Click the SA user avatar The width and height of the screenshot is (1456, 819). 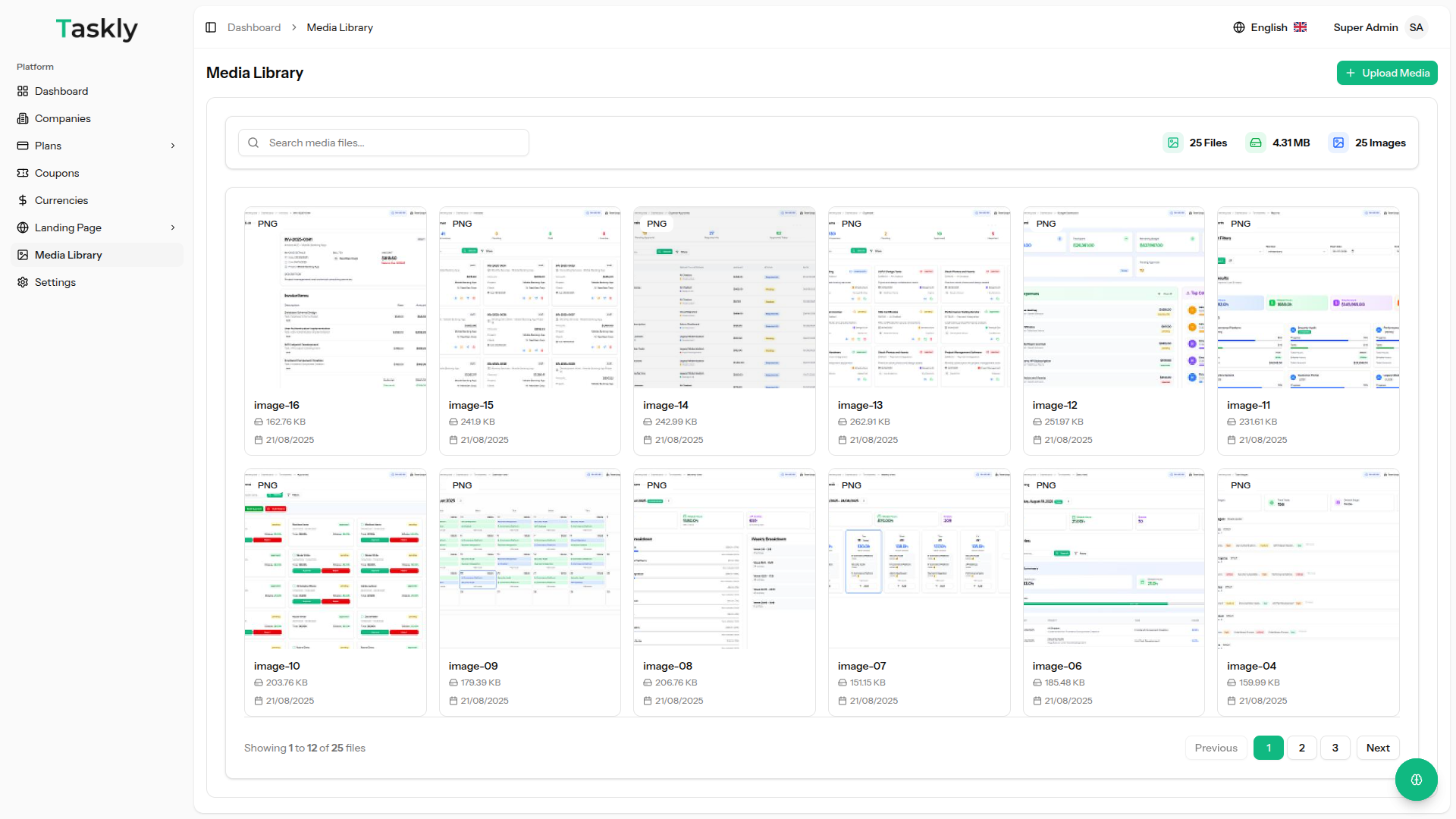1416,27
